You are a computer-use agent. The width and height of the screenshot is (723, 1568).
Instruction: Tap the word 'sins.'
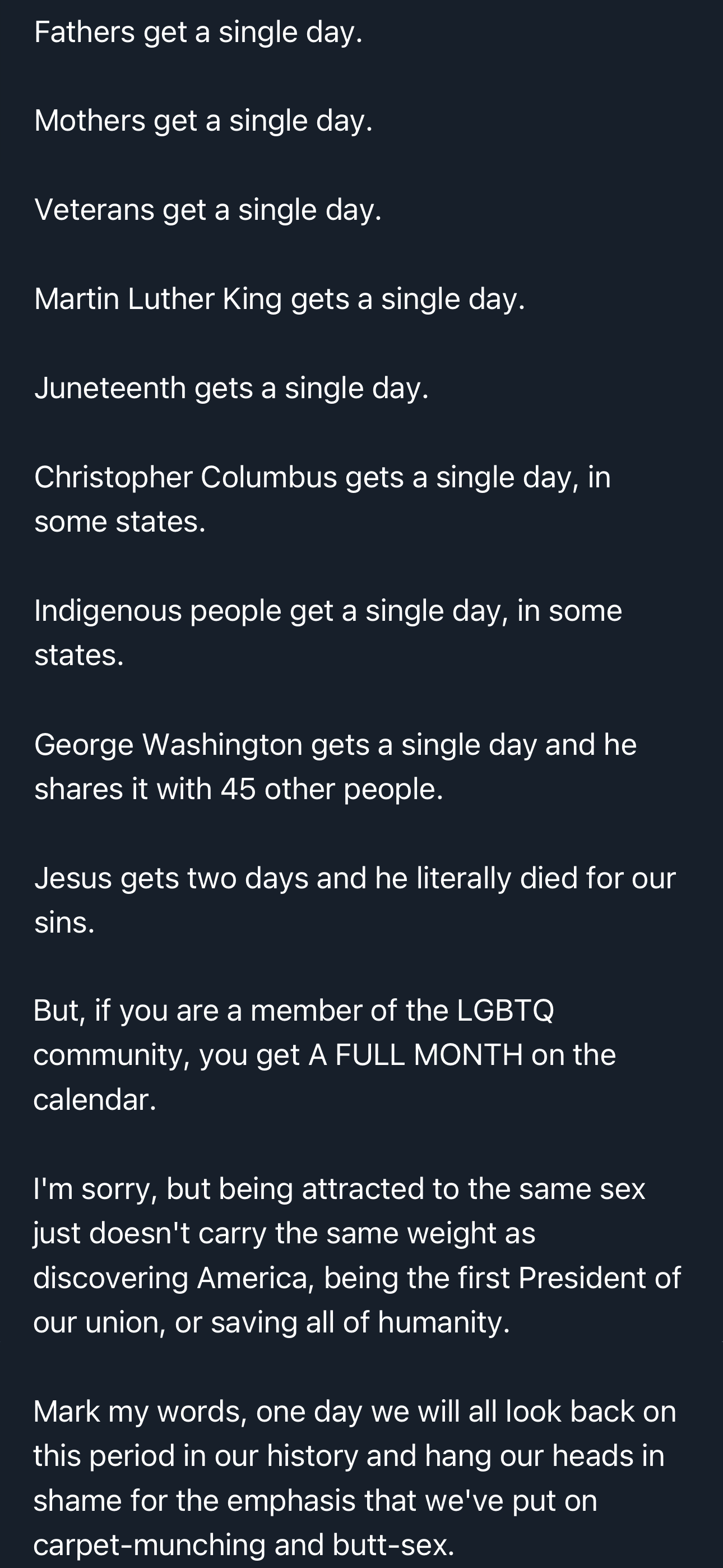pyautogui.click(x=64, y=923)
